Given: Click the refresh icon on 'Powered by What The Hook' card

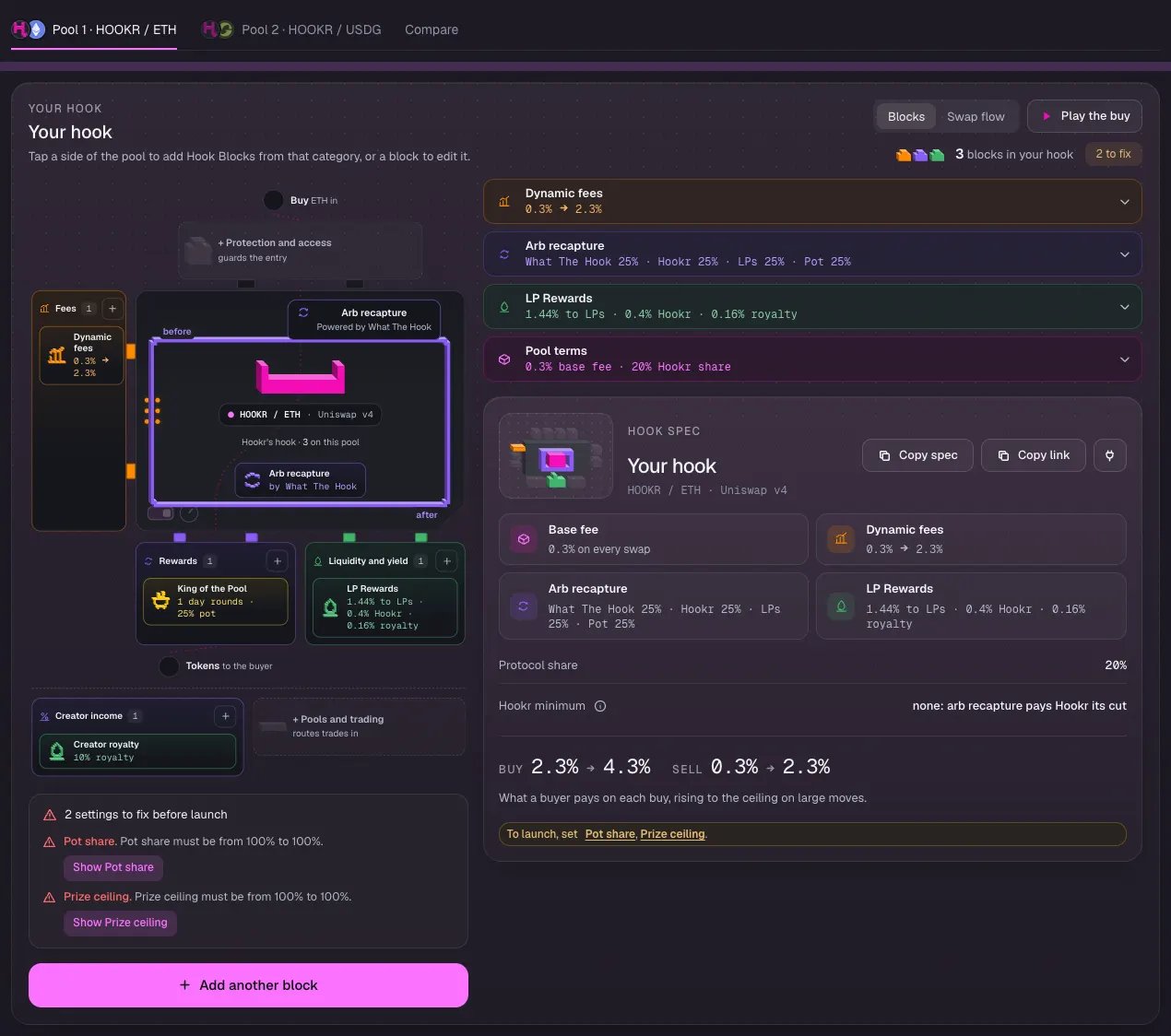Looking at the screenshot, I should coord(303,312).
